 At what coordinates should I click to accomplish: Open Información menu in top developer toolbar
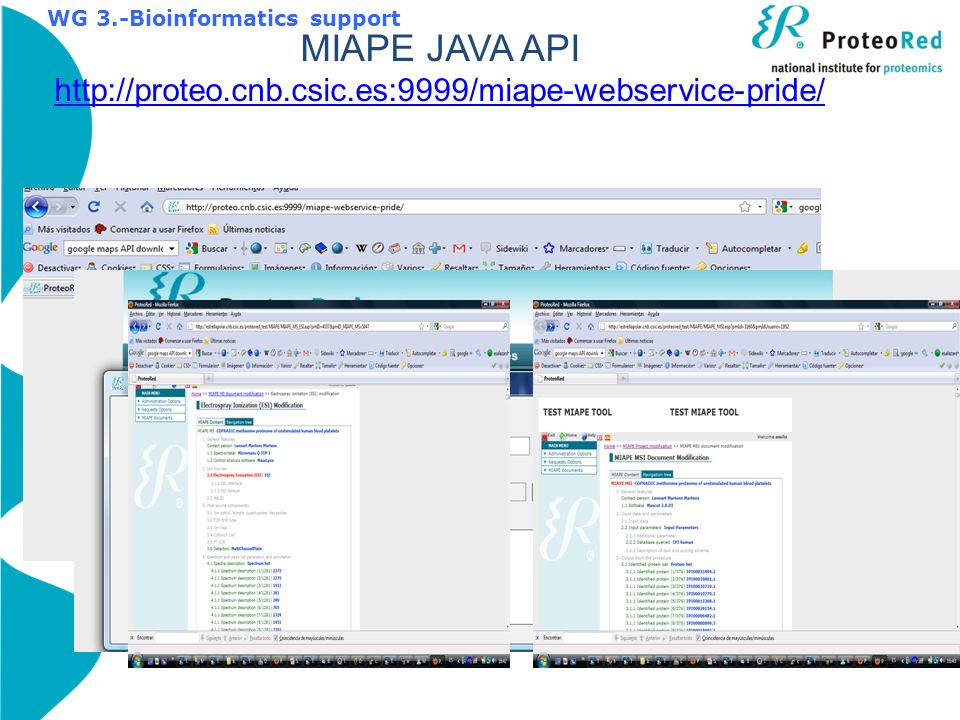(343, 268)
